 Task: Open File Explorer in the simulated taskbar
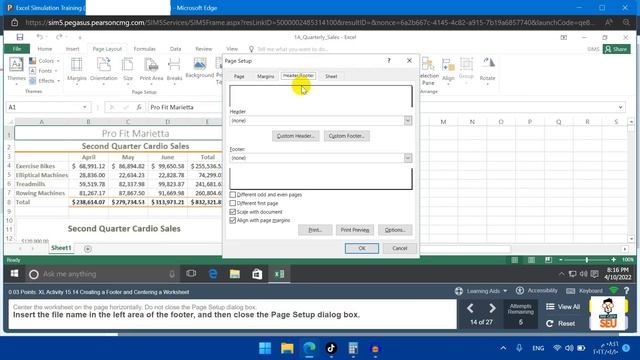coord(235,274)
